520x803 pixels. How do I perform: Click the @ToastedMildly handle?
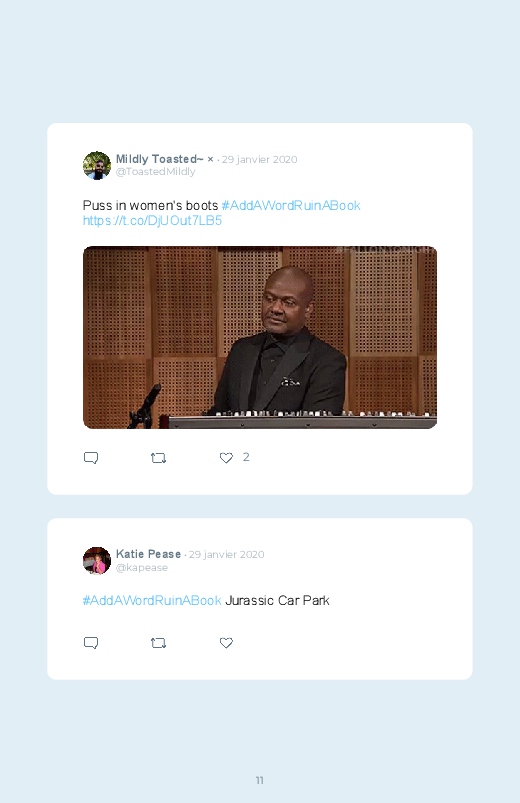[x=156, y=172]
